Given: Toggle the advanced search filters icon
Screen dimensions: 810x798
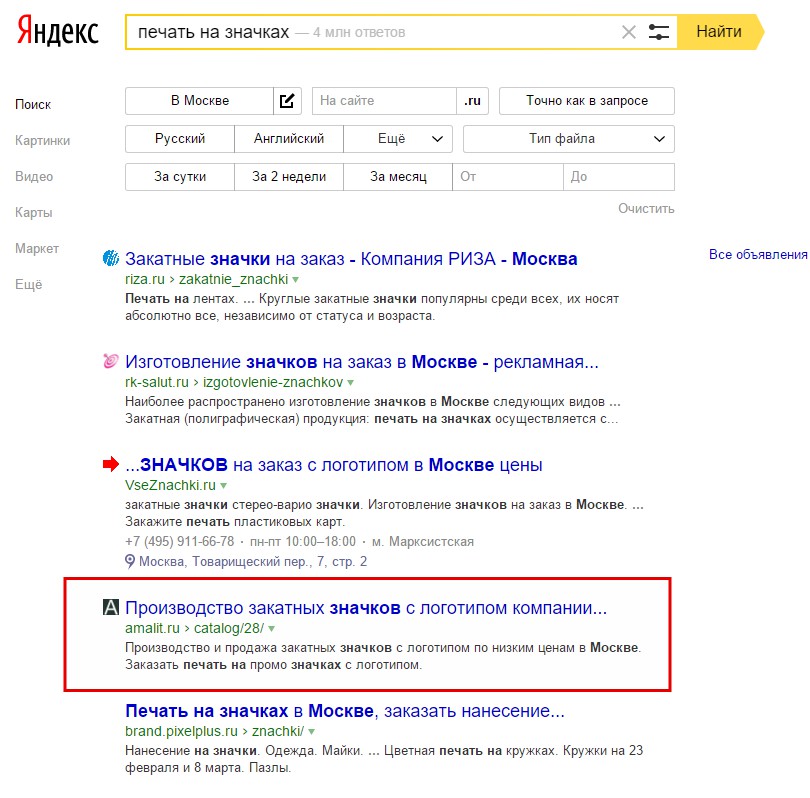Looking at the screenshot, I should point(659,32).
